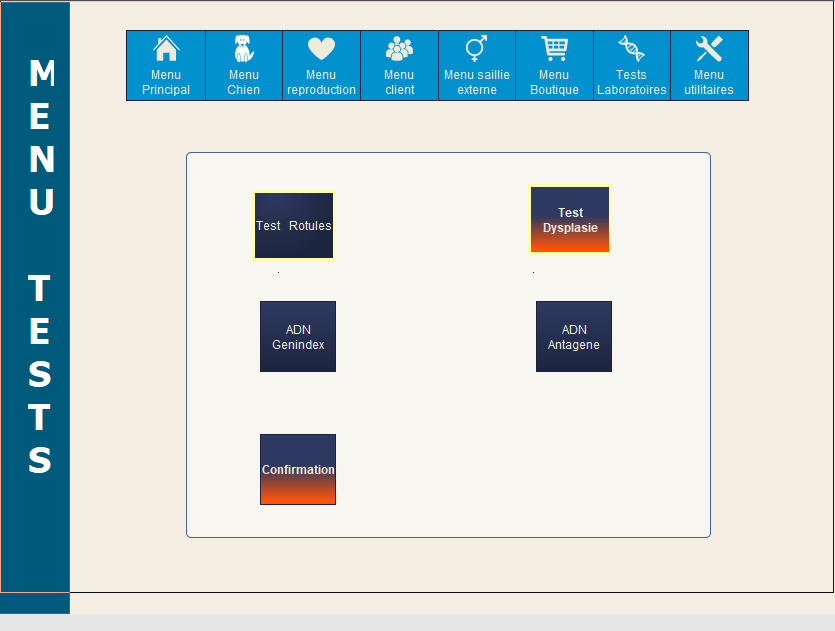Screen dimensions: 835x631
Task: Click the 'Menu utilitaires' text label
Action: [x=709, y=82]
